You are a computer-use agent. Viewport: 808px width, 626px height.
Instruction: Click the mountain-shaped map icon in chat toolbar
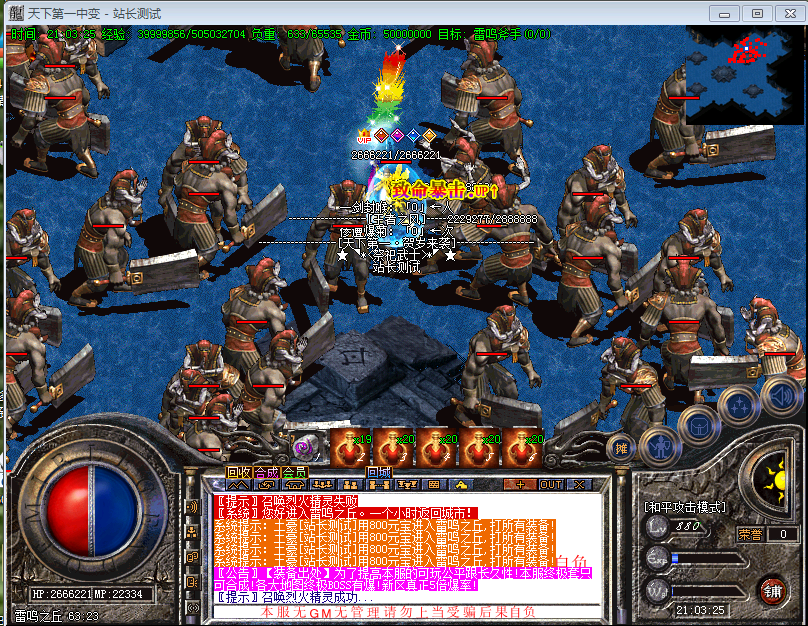239,485
